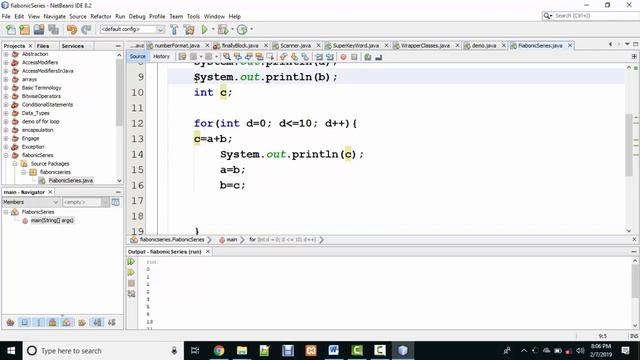Collapse the Source Packages node
Viewport: 640px width, 360px height.
click(x=15, y=164)
